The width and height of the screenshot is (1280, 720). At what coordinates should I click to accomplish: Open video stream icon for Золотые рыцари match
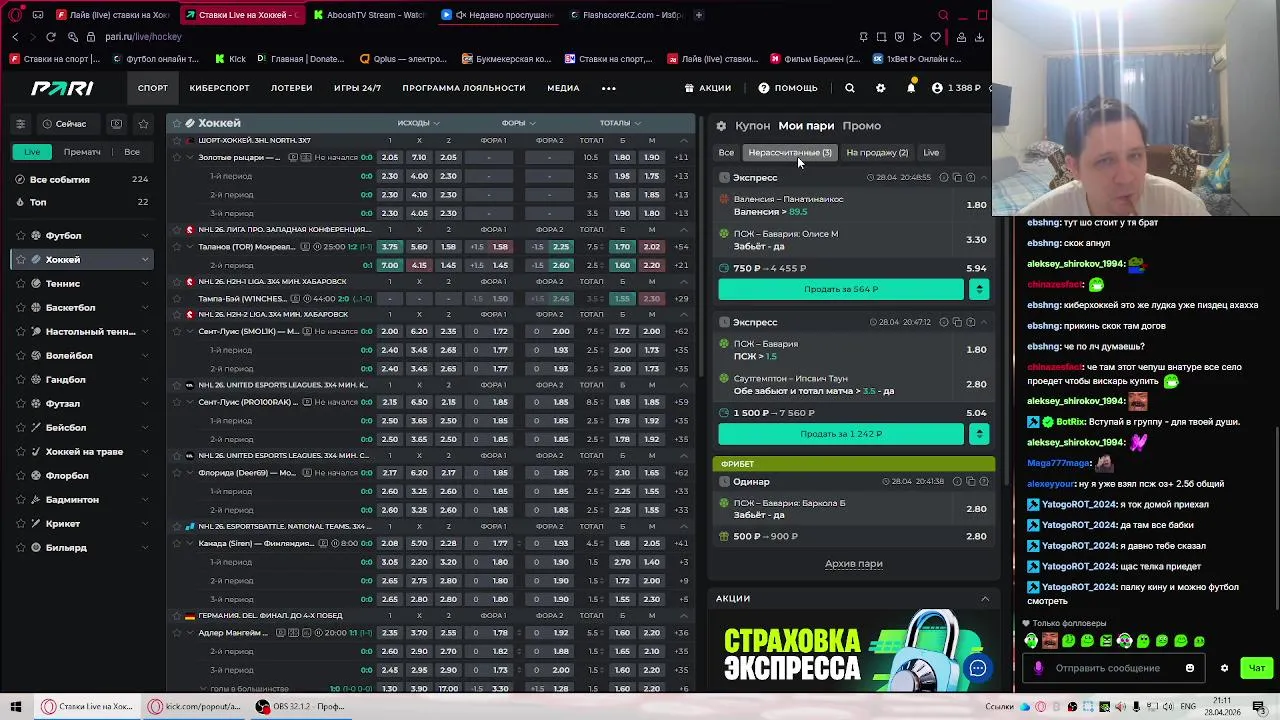click(293, 157)
